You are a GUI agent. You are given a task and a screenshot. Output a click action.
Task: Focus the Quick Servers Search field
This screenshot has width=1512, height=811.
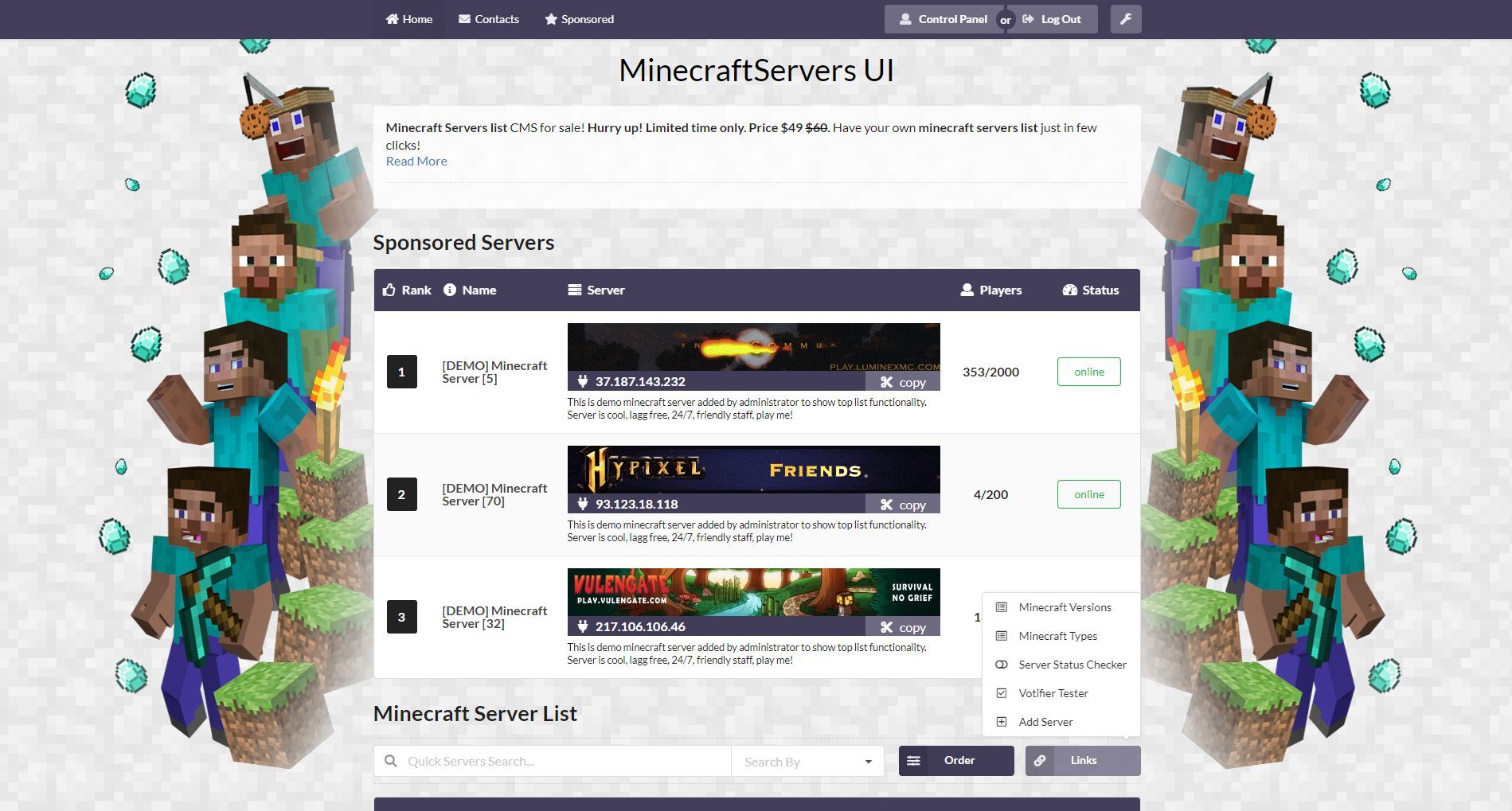tap(553, 761)
